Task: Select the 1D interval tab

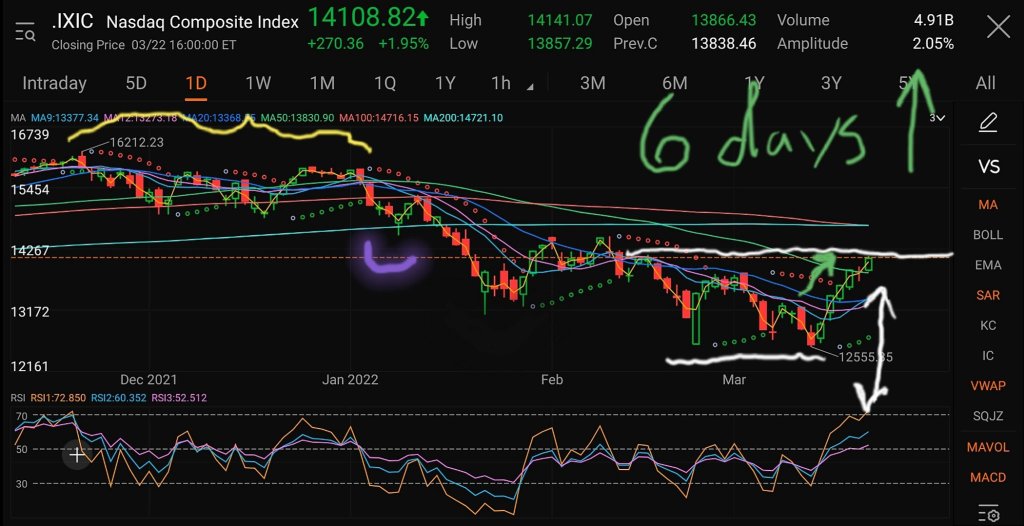Action: point(196,83)
